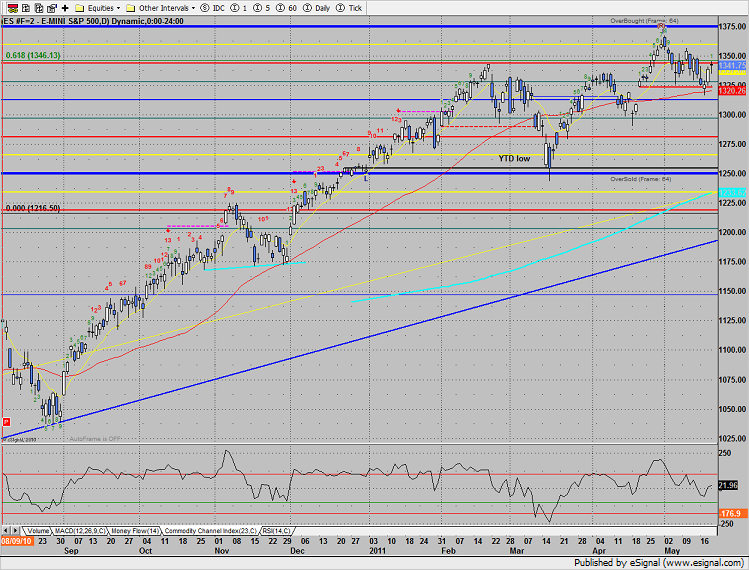This screenshot has width=749, height=570.
Task: Click the 0.000 (1216.50) Fibonacci label
Action: [32, 208]
